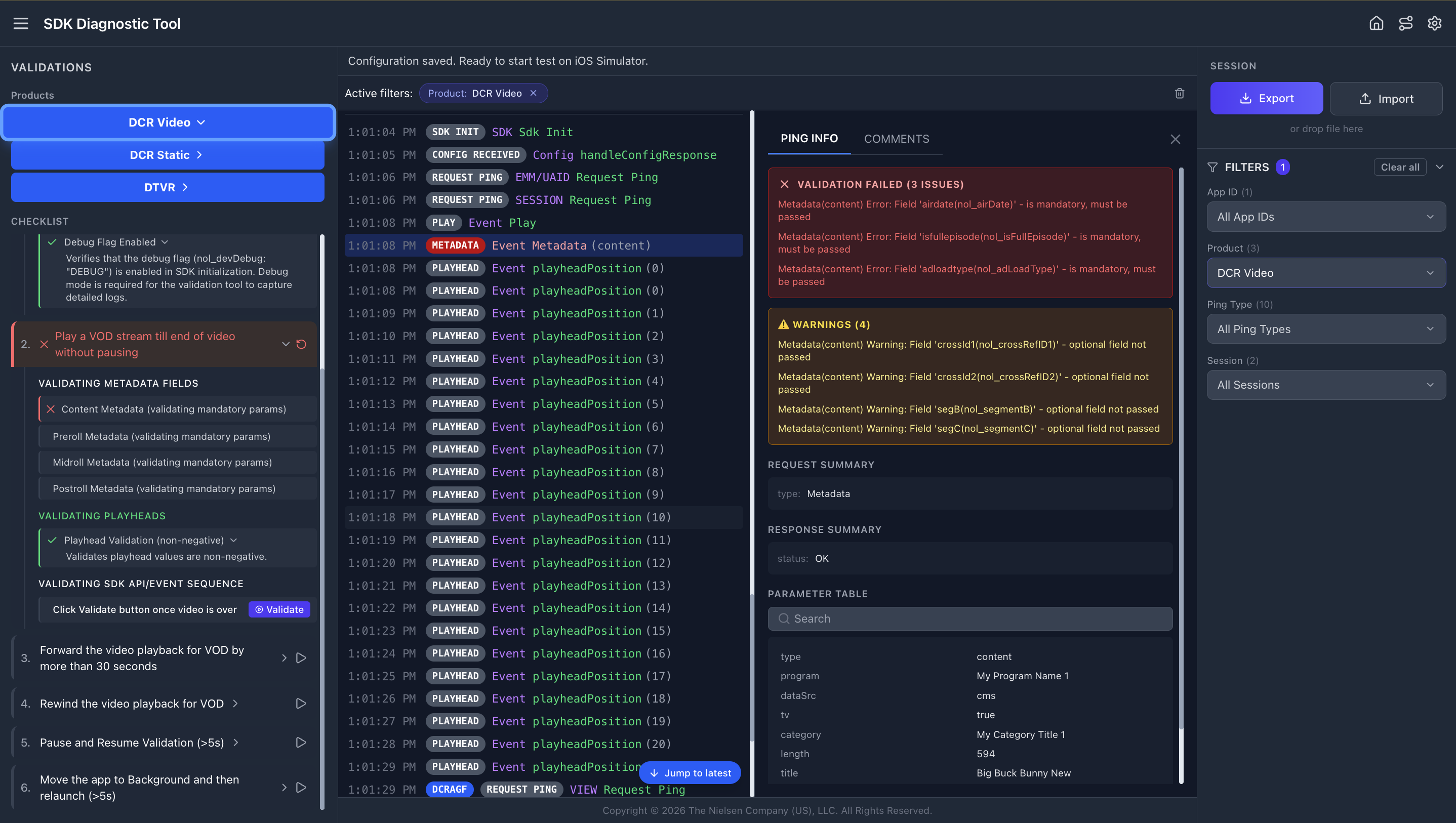This screenshot has width=1456, height=823.
Task: Collapse the Debug Flag Enabled checklist item
Action: coord(165,241)
